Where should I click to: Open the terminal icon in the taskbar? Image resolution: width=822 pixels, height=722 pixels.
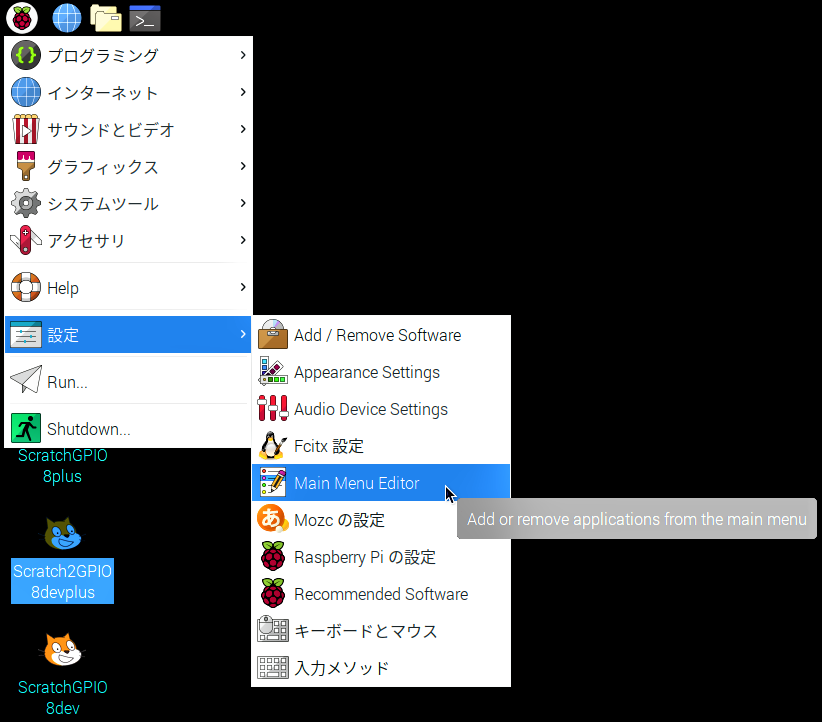point(145,18)
